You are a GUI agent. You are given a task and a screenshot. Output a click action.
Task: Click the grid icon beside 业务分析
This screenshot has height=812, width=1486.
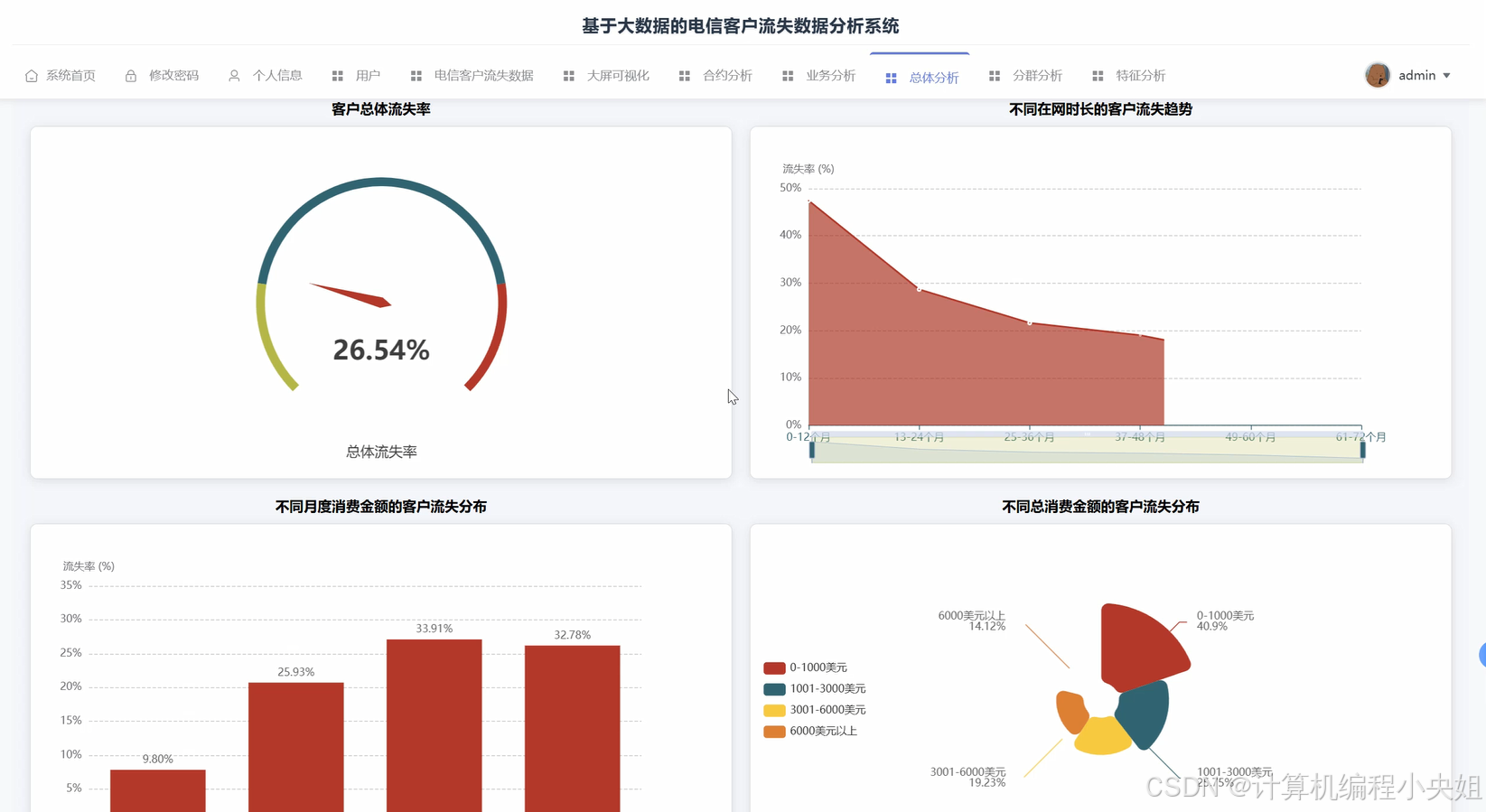click(788, 76)
